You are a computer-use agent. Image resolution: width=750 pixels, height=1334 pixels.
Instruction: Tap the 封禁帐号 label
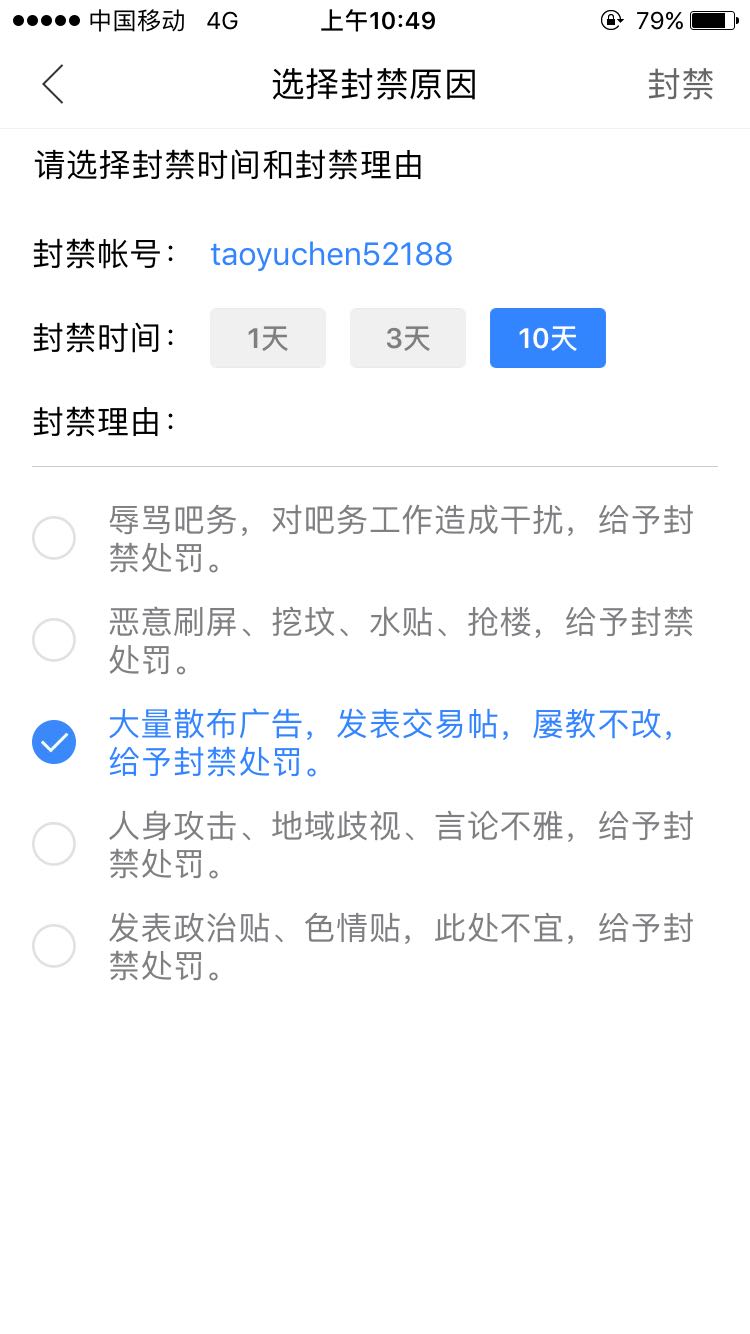(x=104, y=254)
